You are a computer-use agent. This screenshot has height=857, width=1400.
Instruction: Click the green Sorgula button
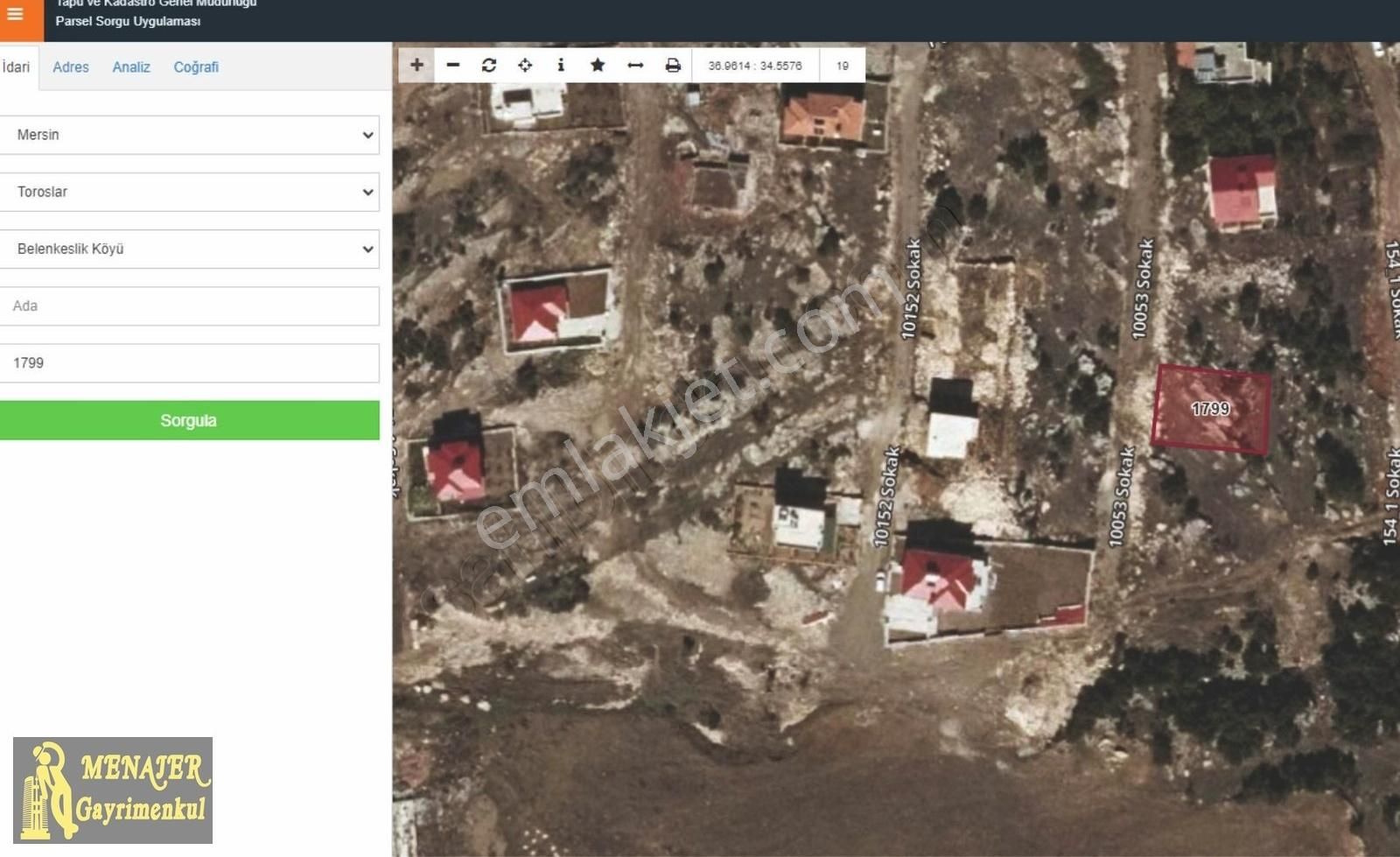[189, 420]
